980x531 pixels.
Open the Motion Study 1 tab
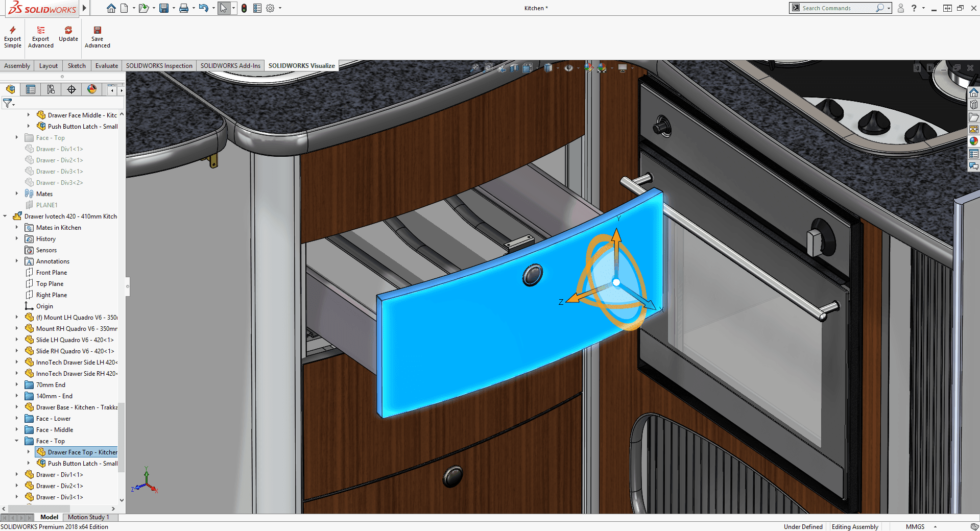tap(88, 517)
